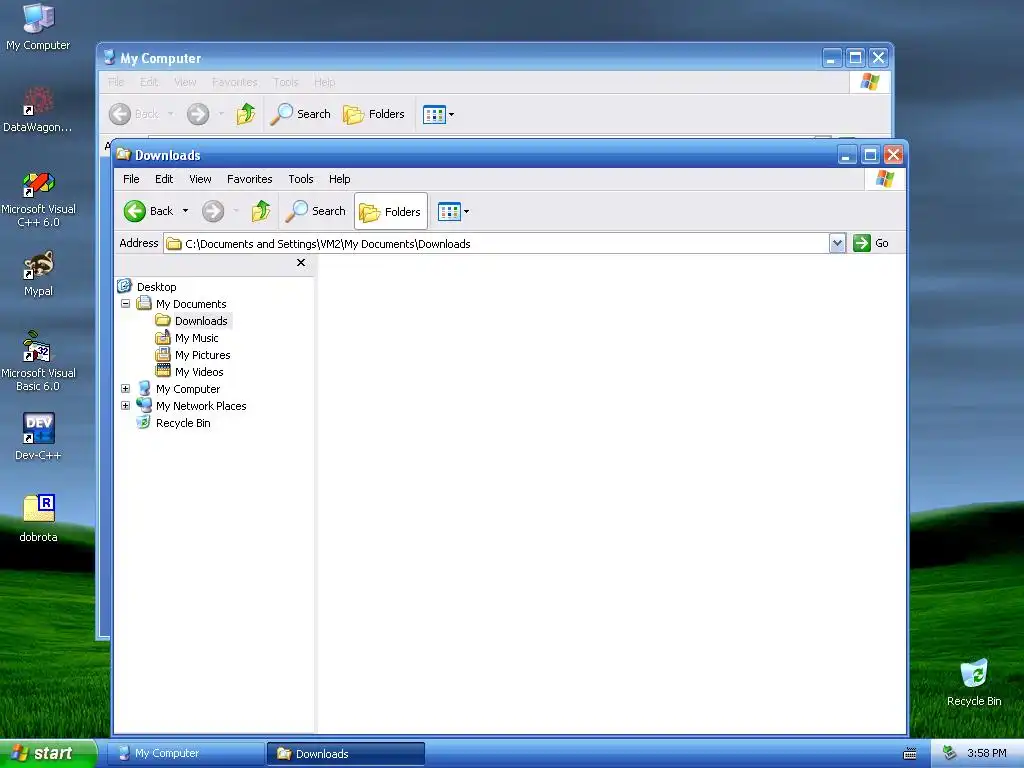1024x768 pixels.
Task: Collapse the My Documents tree node
Action: click(125, 304)
